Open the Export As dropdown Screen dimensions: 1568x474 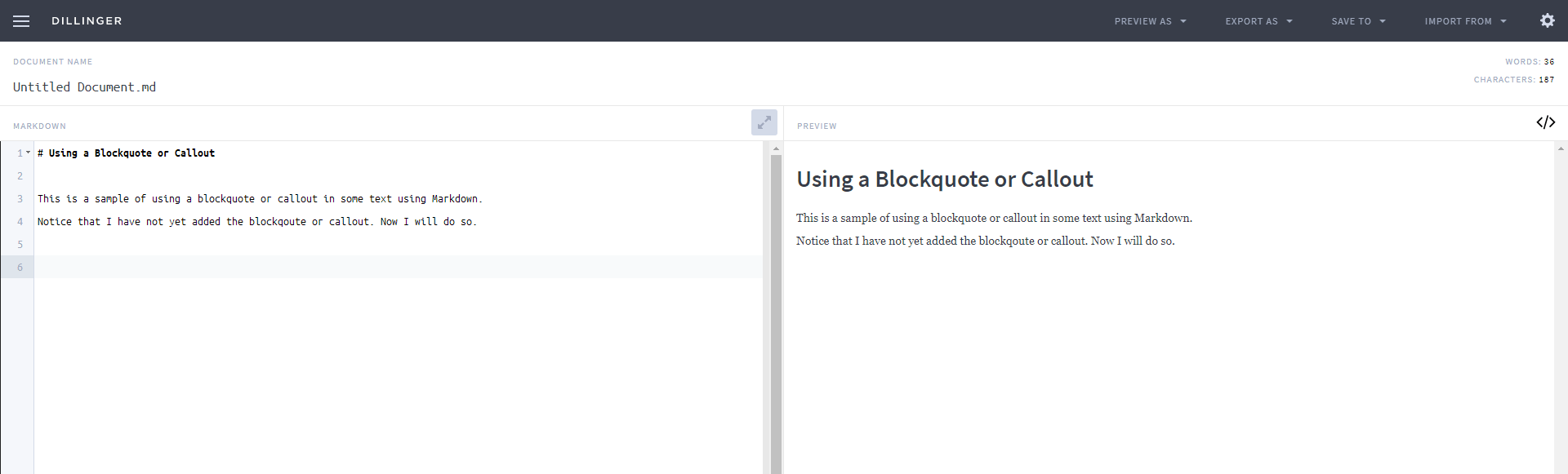coord(1258,21)
